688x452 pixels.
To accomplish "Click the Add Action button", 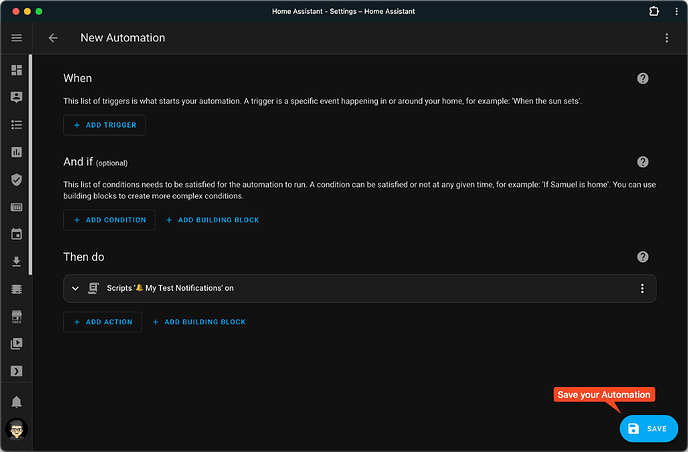I will (x=103, y=322).
